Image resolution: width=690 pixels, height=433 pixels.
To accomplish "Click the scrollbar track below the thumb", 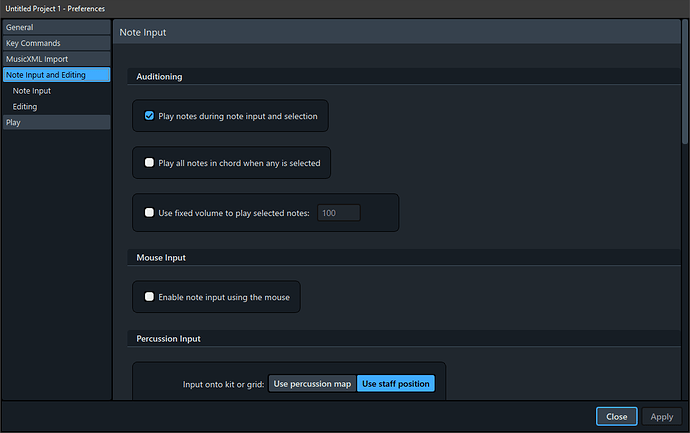I will [x=685, y=280].
